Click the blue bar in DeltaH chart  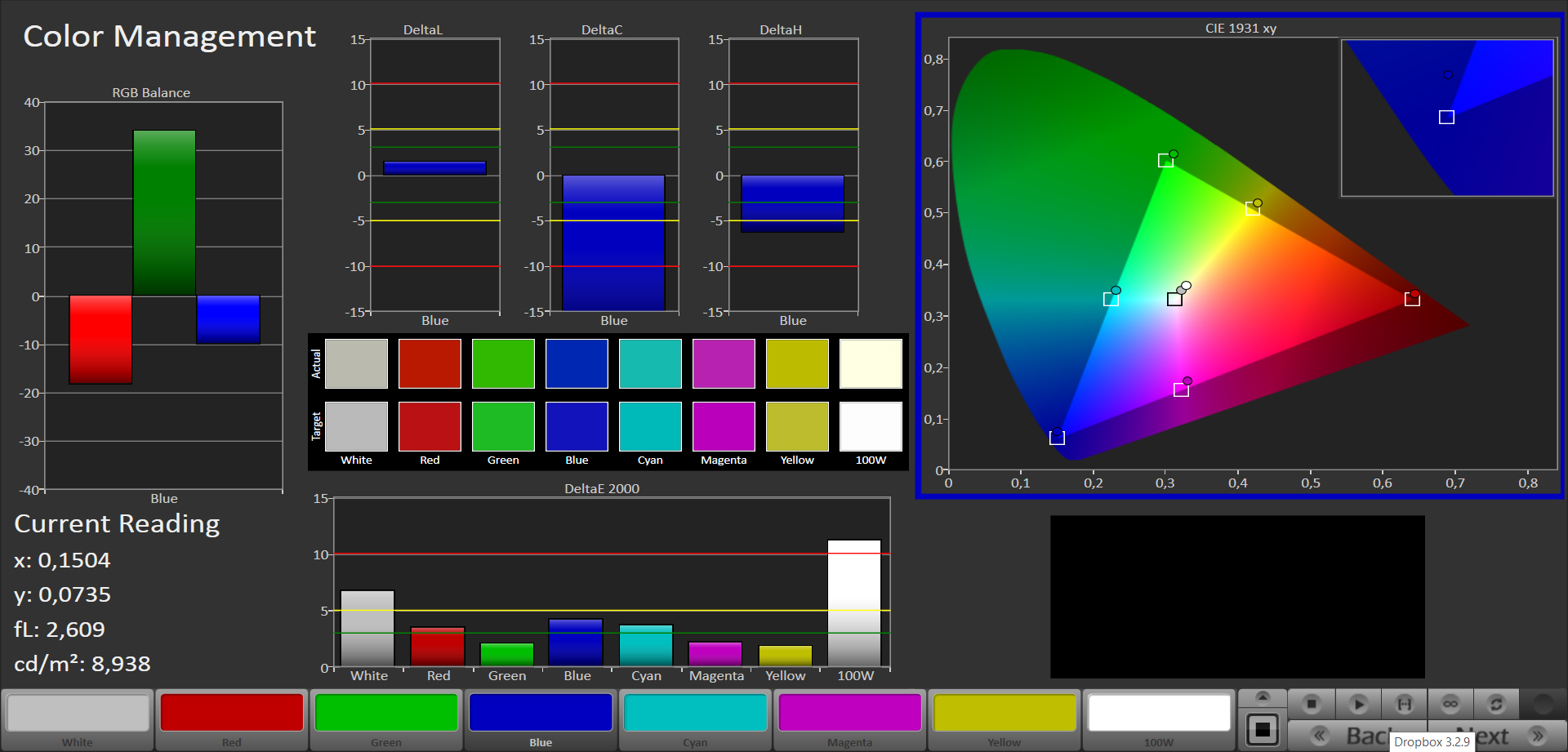(x=792, y=204)
